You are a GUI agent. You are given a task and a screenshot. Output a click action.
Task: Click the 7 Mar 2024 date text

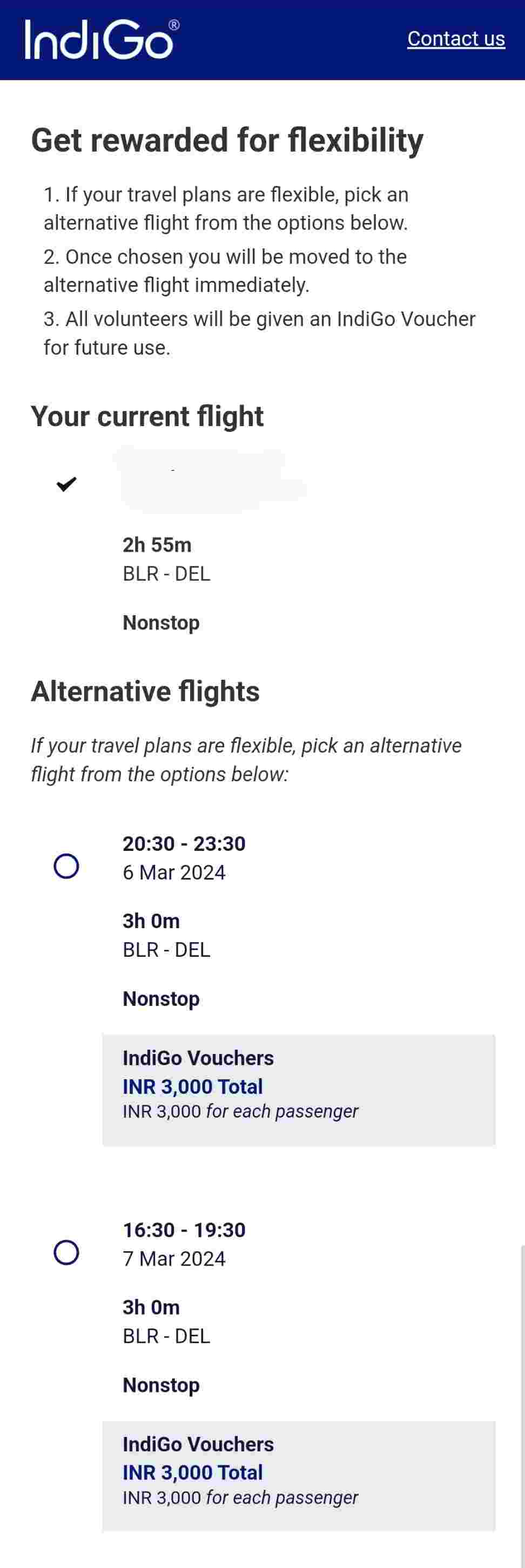174,1259
